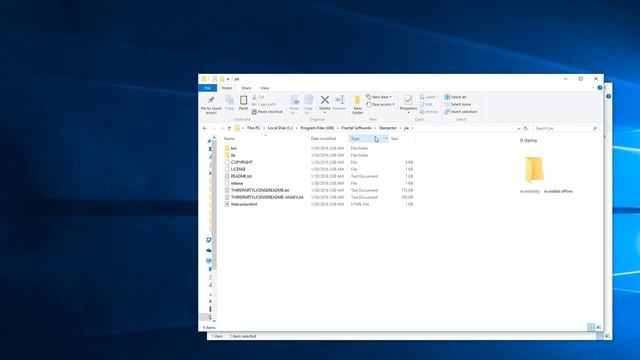This screenshot has height=360, width=640.
Task: Create a New folder from ribbon
Action: click(x=358, y=104)
